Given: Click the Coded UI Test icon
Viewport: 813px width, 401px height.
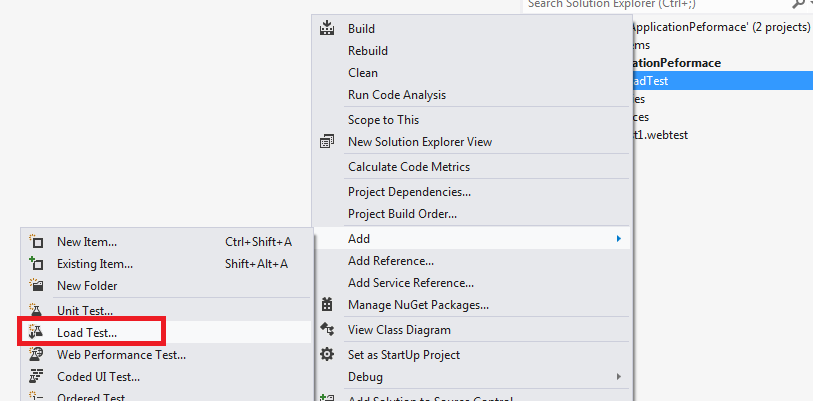Looking at the screenshot, I should click(37, 377).
